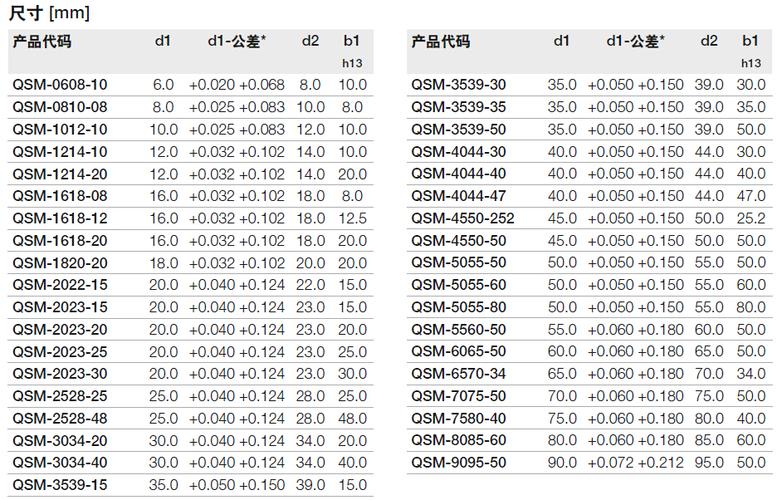Select product code QSM-4044-30
This screenshot has height=500, width=782.
(x=459, y=152)
